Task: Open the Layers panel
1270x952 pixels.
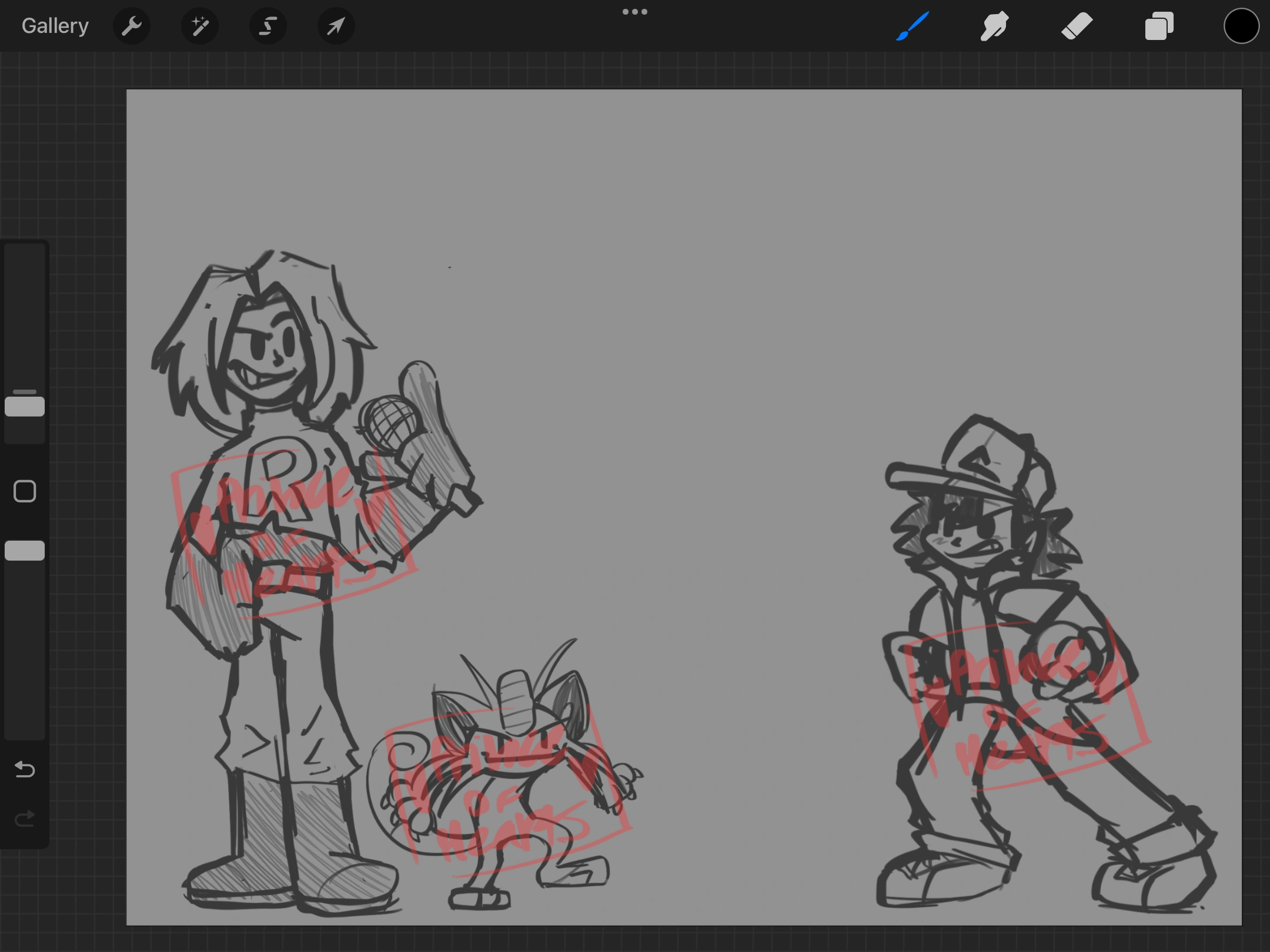Action: tap(1158, 25)
